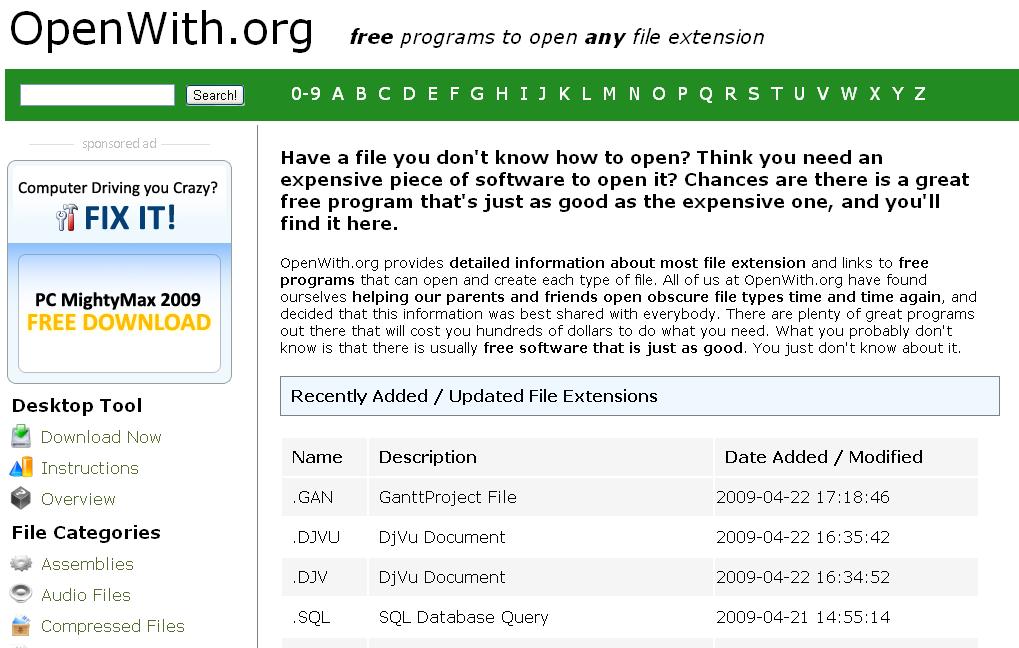
Task: Click the wrench icon in the FIX IT ad
Action: (x=68, y=217)
